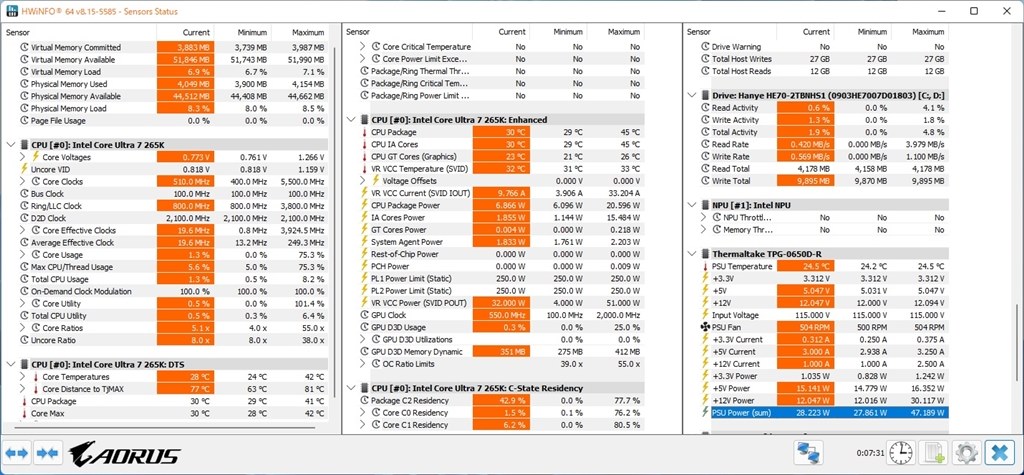
Task: Click the HWiNFO app icon in title bar
Action: [11, 11]
